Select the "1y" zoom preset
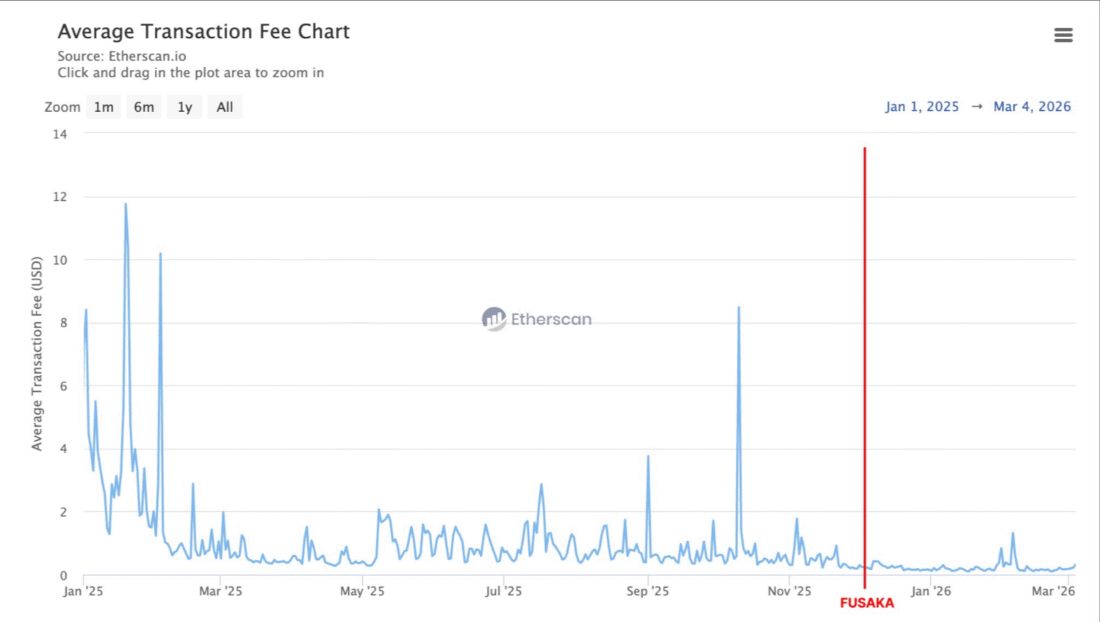 (x=183, y=106)
